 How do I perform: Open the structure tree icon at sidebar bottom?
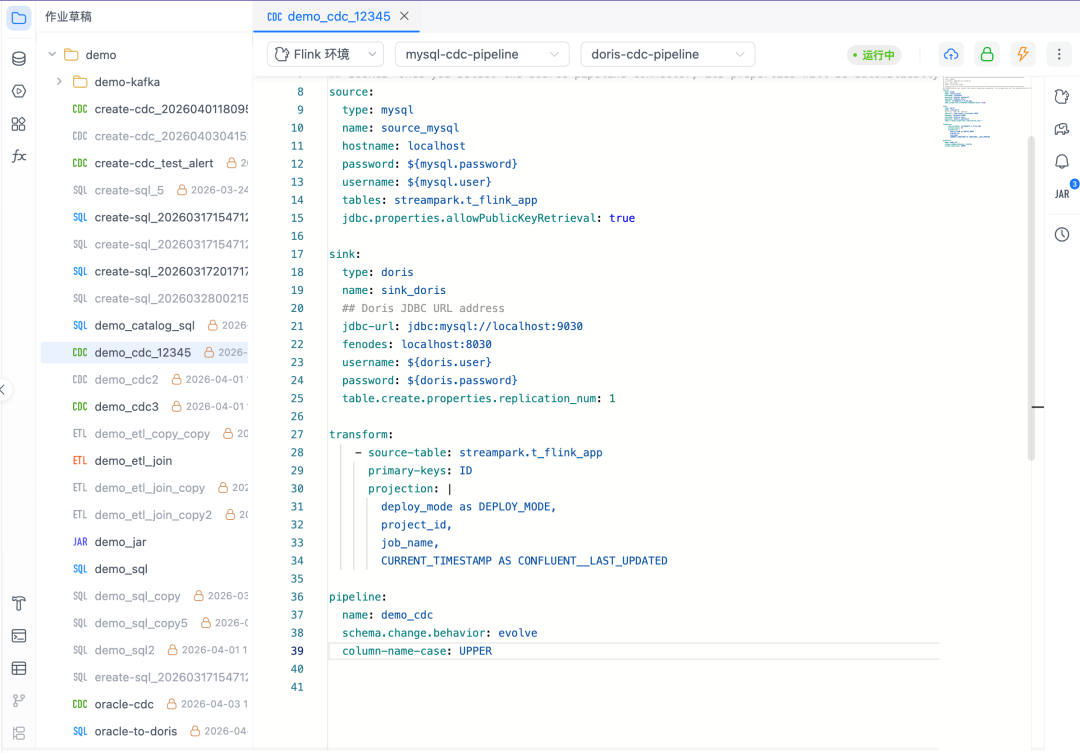[19, 733]
